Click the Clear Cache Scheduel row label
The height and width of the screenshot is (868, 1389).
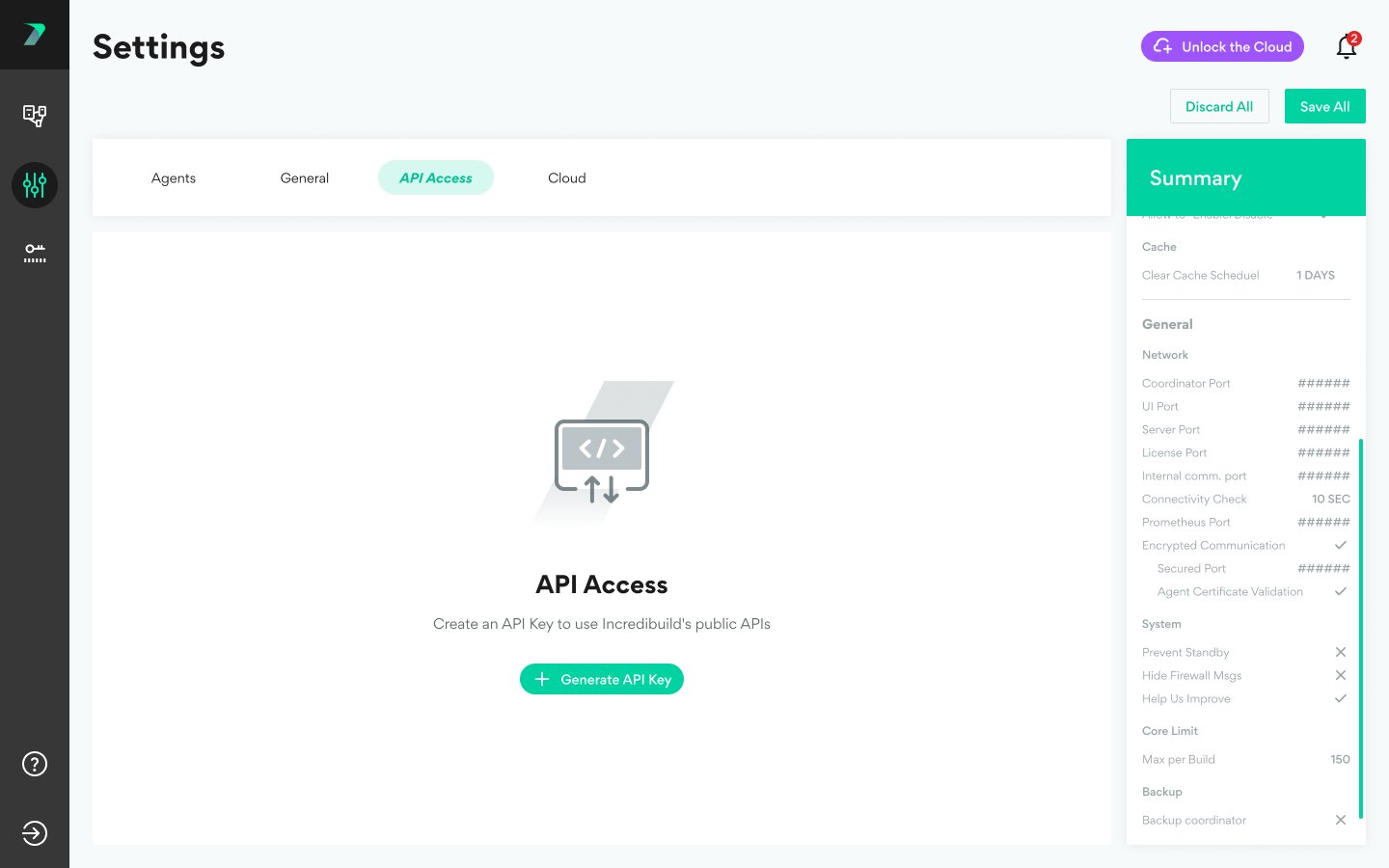click(1201, 275)
